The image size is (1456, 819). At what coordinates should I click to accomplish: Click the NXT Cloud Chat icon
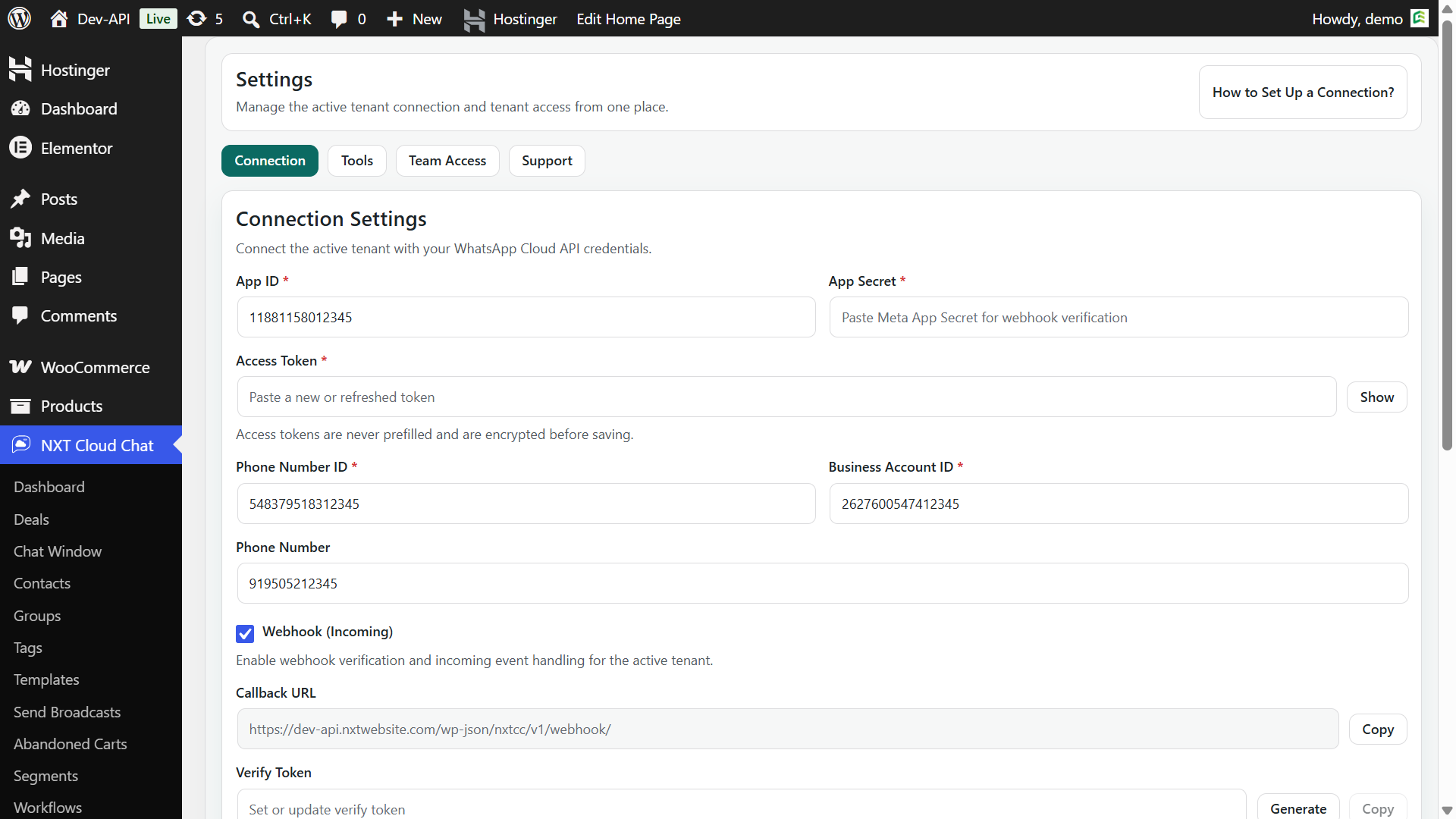pos(21,444)
